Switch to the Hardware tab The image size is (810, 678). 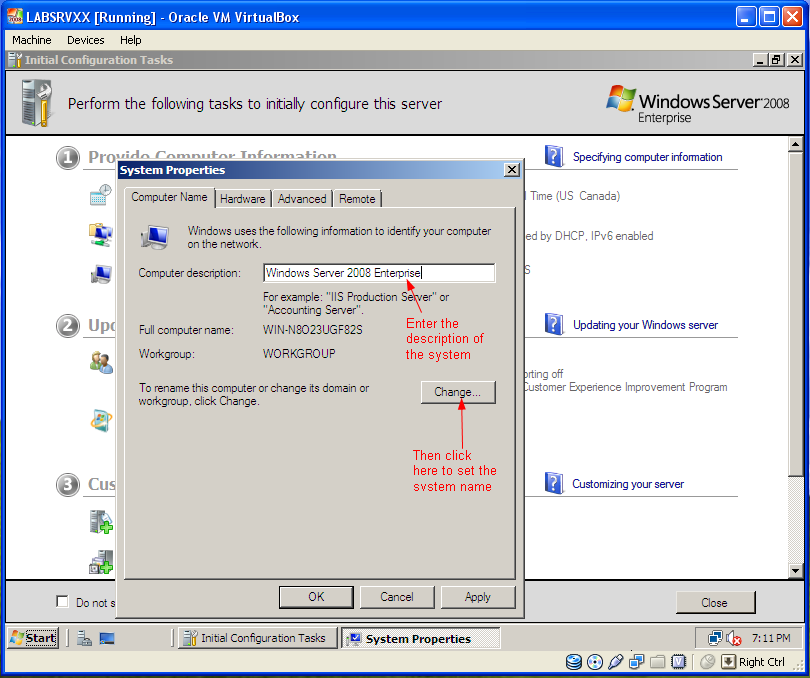(x=243, y=199)
